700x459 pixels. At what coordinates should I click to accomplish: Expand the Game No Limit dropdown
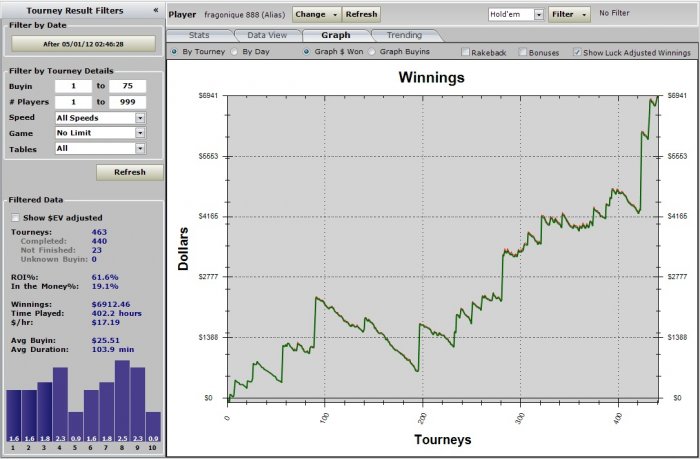pyautogui.click(x=140, y=133)
